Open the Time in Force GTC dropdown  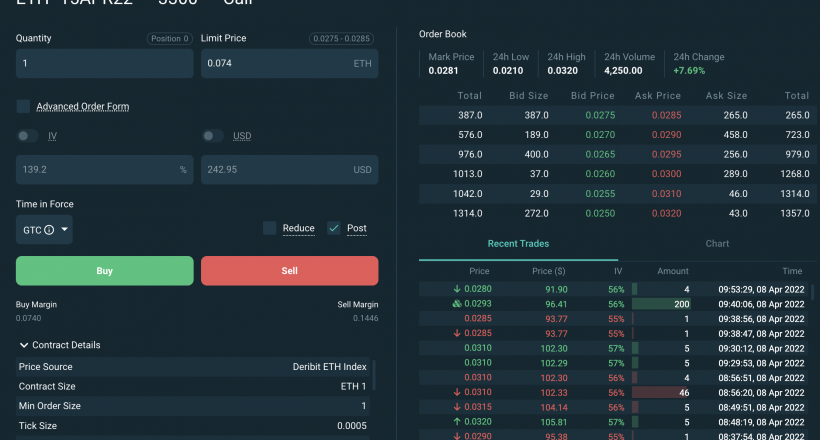pyautogui.click(x=45, y=230)
